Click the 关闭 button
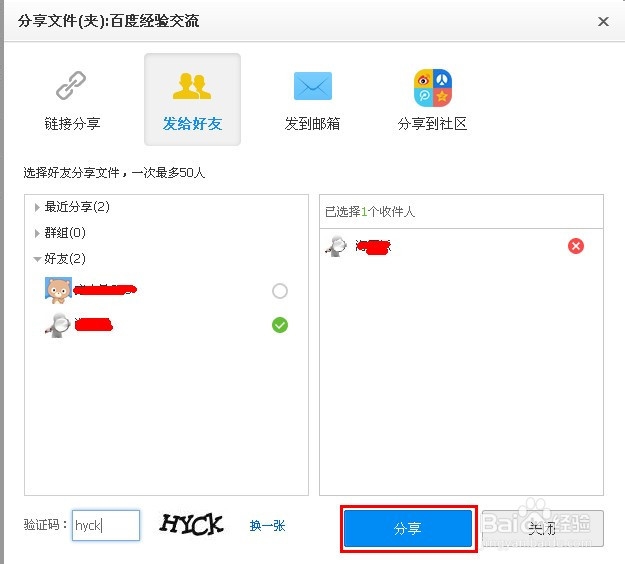Screen dimensions: 625x564 [x=542, y=529]
